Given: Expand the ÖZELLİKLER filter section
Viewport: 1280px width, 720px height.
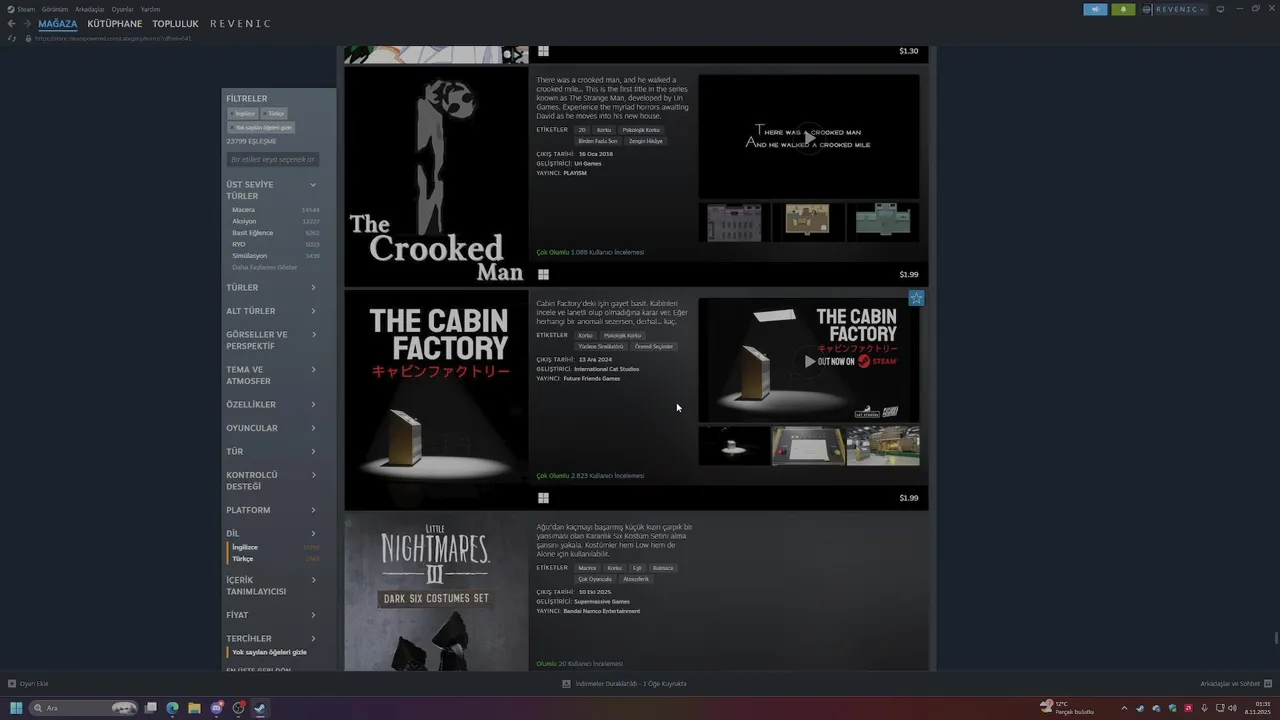Looking at the screenshot, I should (x=271, y=404).
